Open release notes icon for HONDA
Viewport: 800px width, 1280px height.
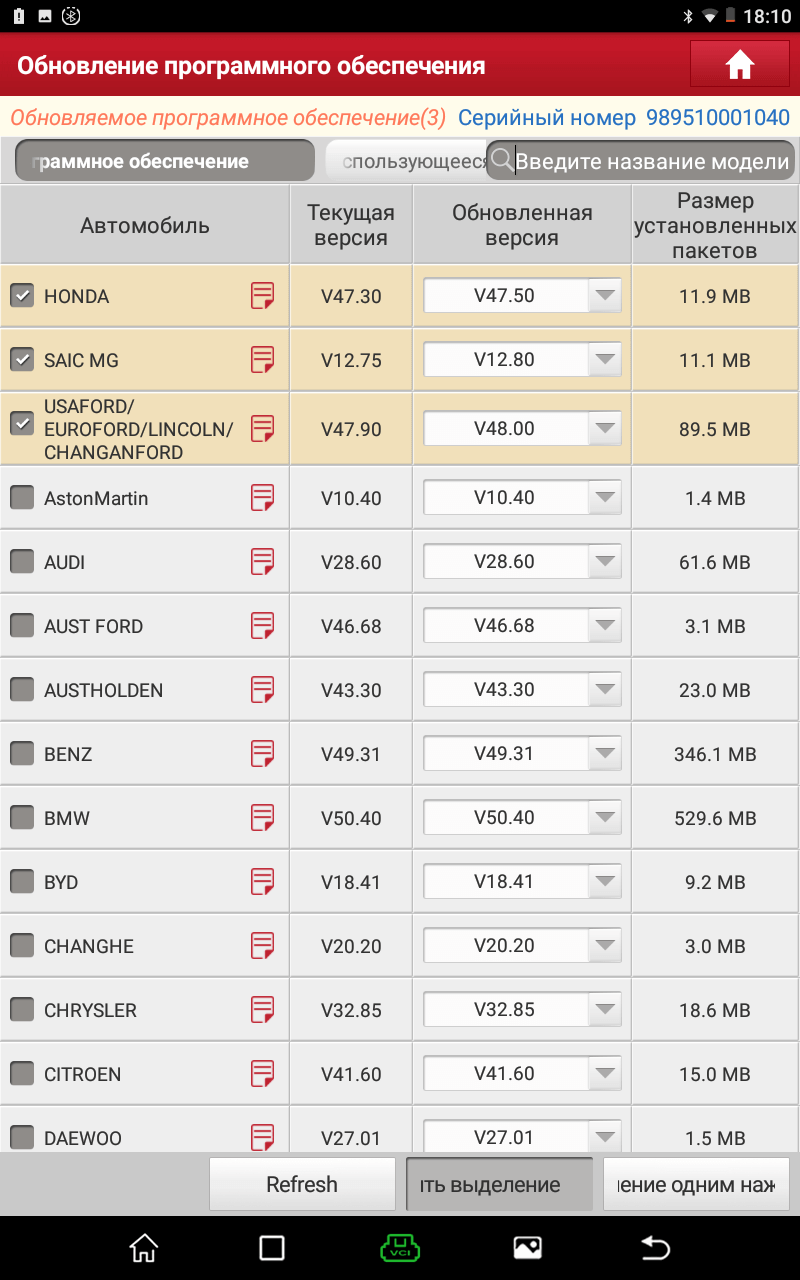click(x=262, y=296)
